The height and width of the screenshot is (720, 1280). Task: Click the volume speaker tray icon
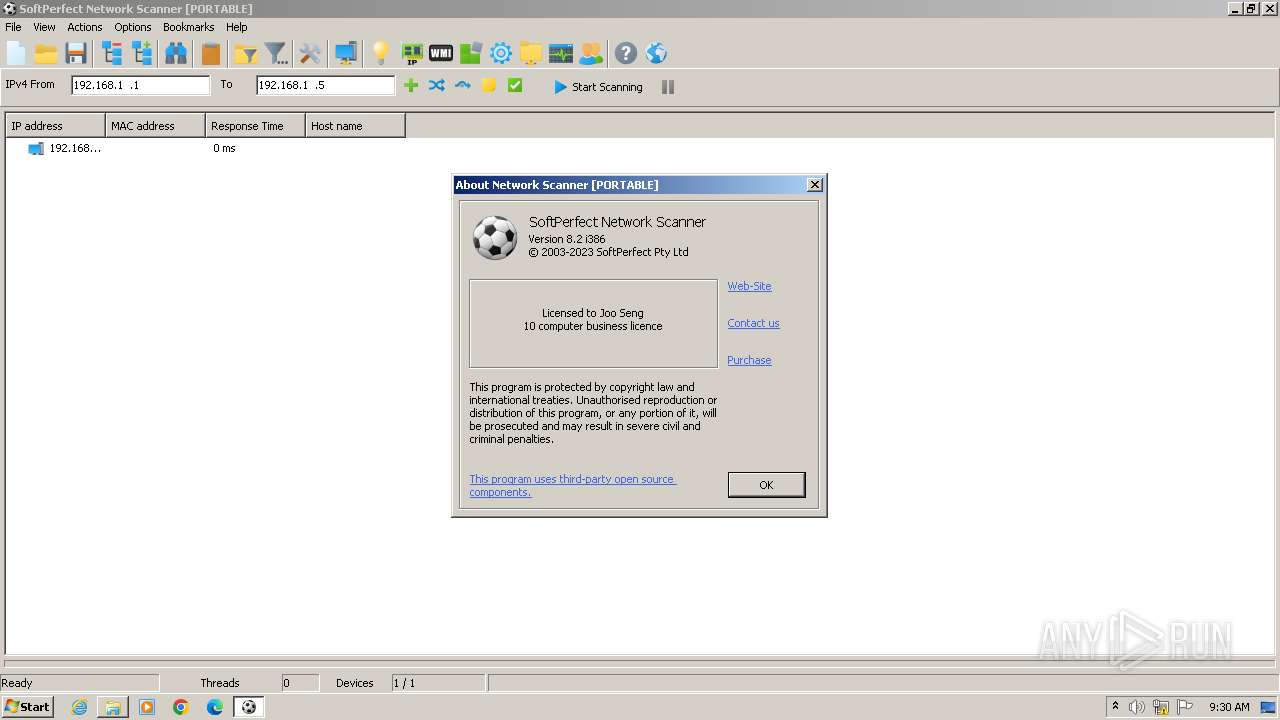[1137, 707]
